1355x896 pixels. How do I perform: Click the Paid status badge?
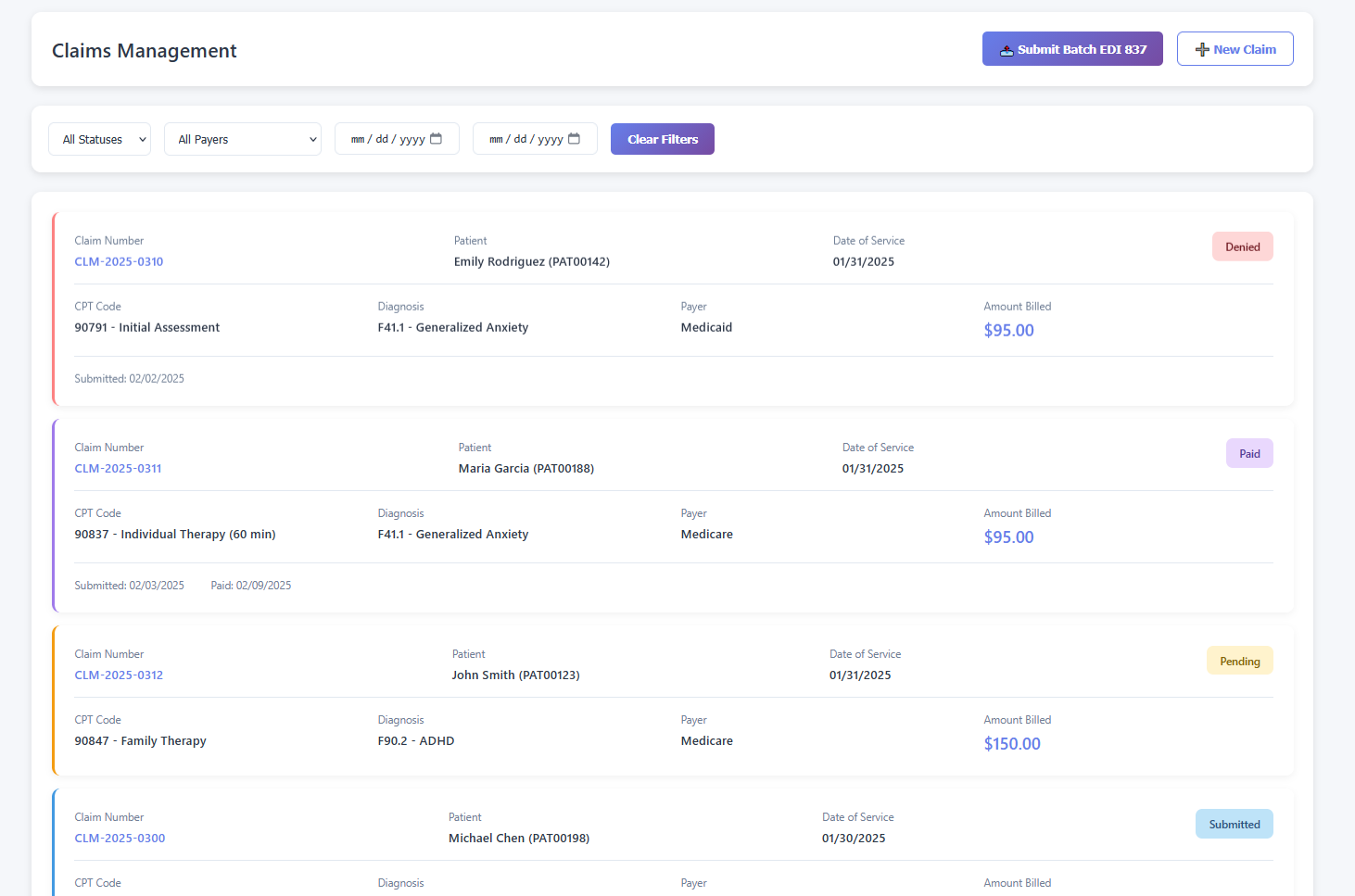[1248, 454]
